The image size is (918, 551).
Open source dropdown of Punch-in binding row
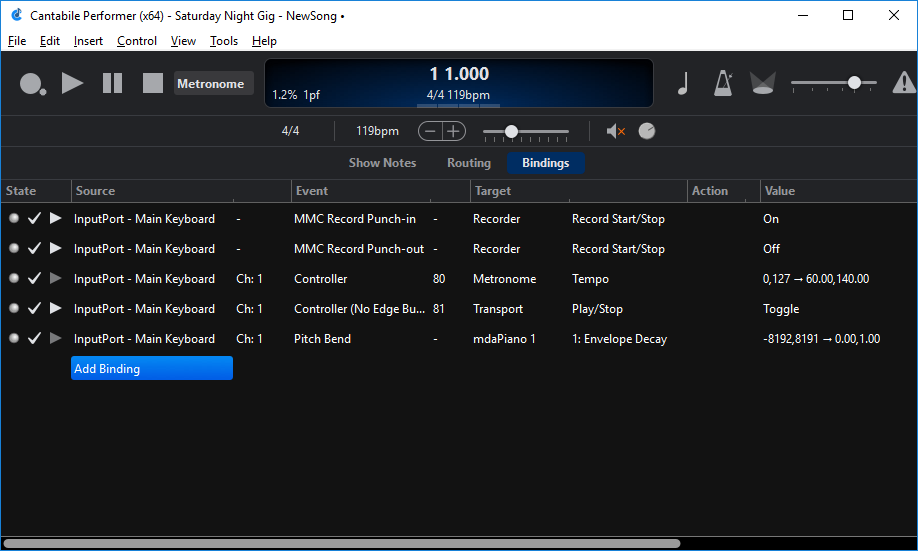(x=145, y=219)
